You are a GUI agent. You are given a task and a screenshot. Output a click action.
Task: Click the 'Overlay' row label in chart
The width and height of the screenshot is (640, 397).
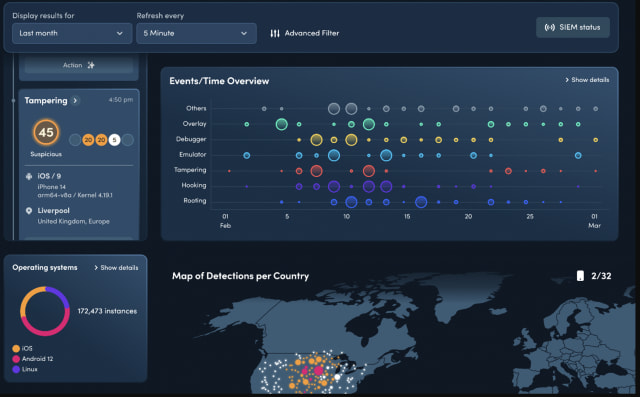(194, 124)
